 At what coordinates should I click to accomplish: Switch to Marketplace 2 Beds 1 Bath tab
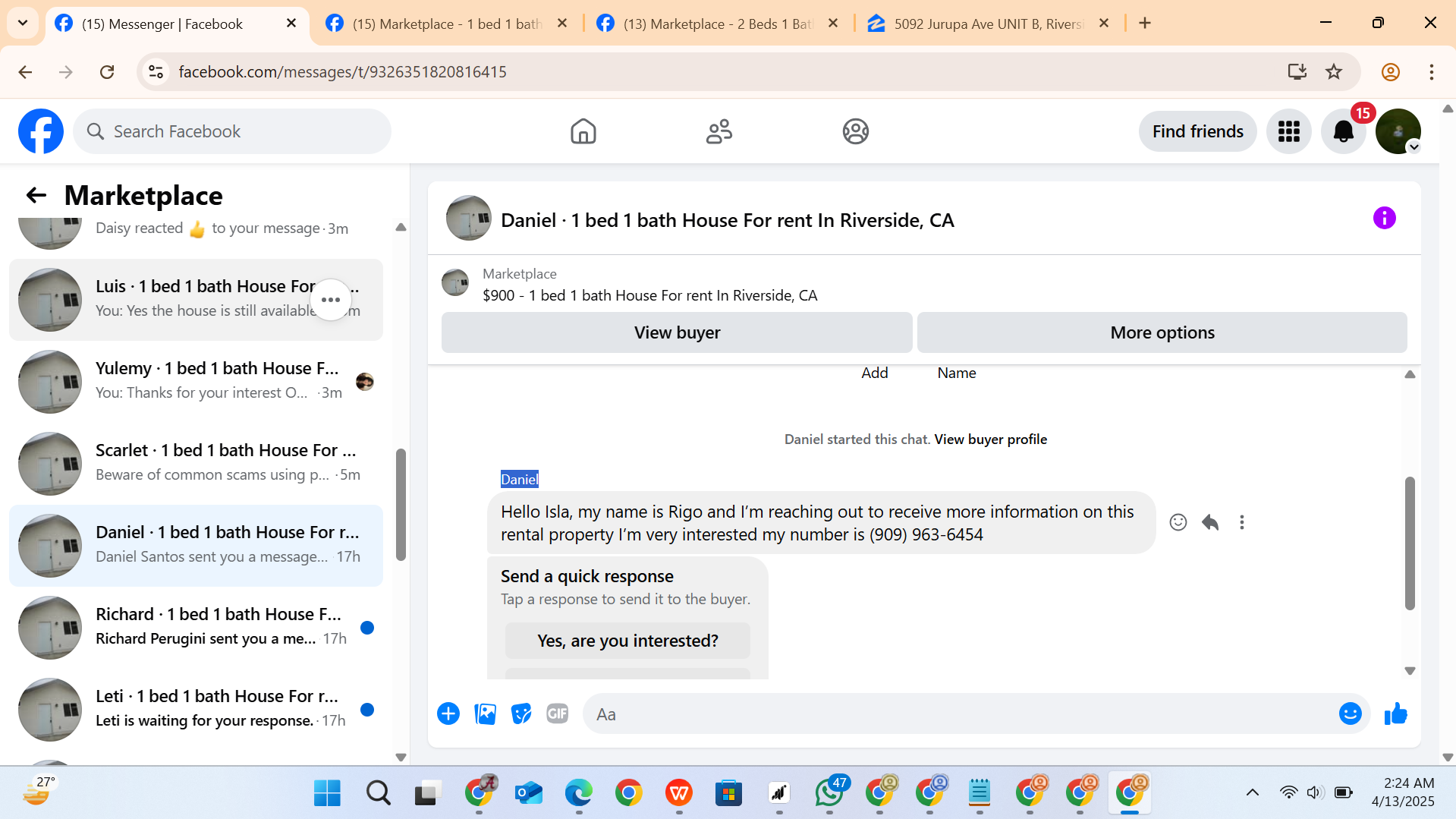718,24
